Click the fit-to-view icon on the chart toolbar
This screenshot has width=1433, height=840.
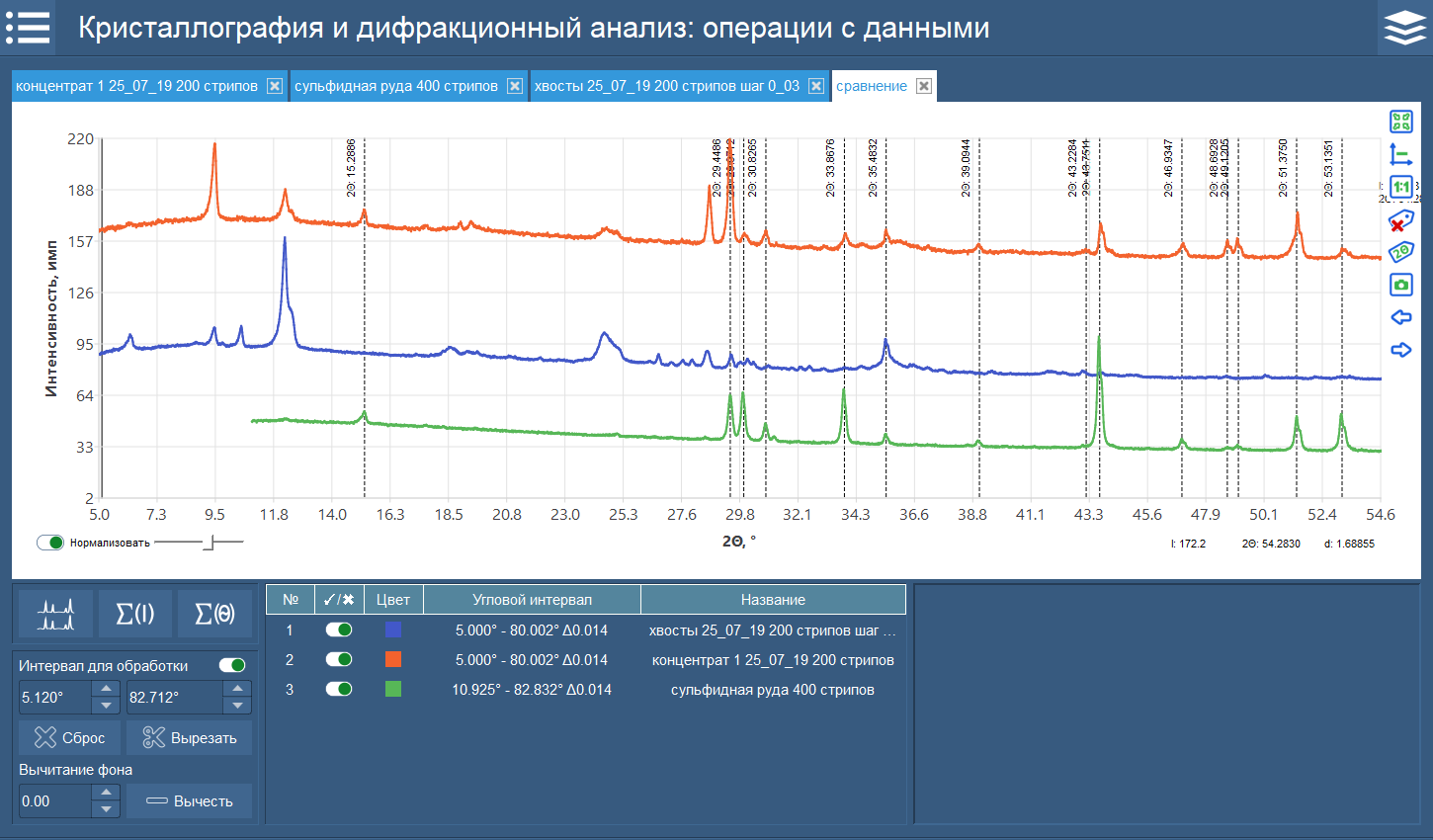1401,121
